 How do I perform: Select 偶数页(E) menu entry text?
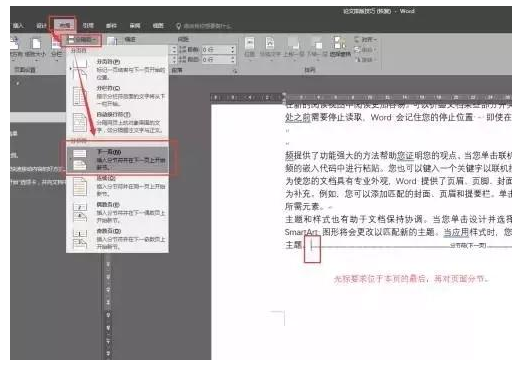pos(108,204)
